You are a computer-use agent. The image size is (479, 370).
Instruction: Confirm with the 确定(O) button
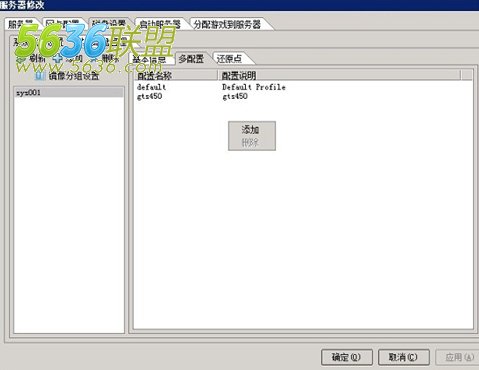tap(347, 357)
